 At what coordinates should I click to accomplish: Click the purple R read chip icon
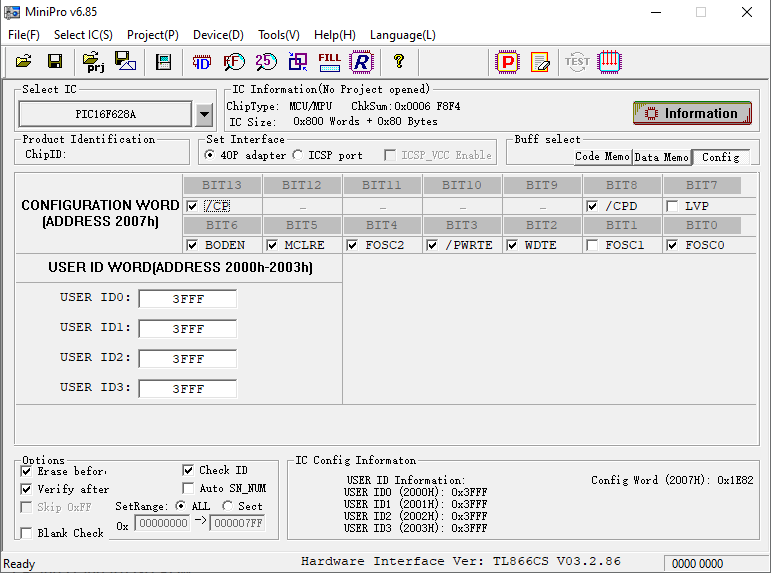point(361,62)
